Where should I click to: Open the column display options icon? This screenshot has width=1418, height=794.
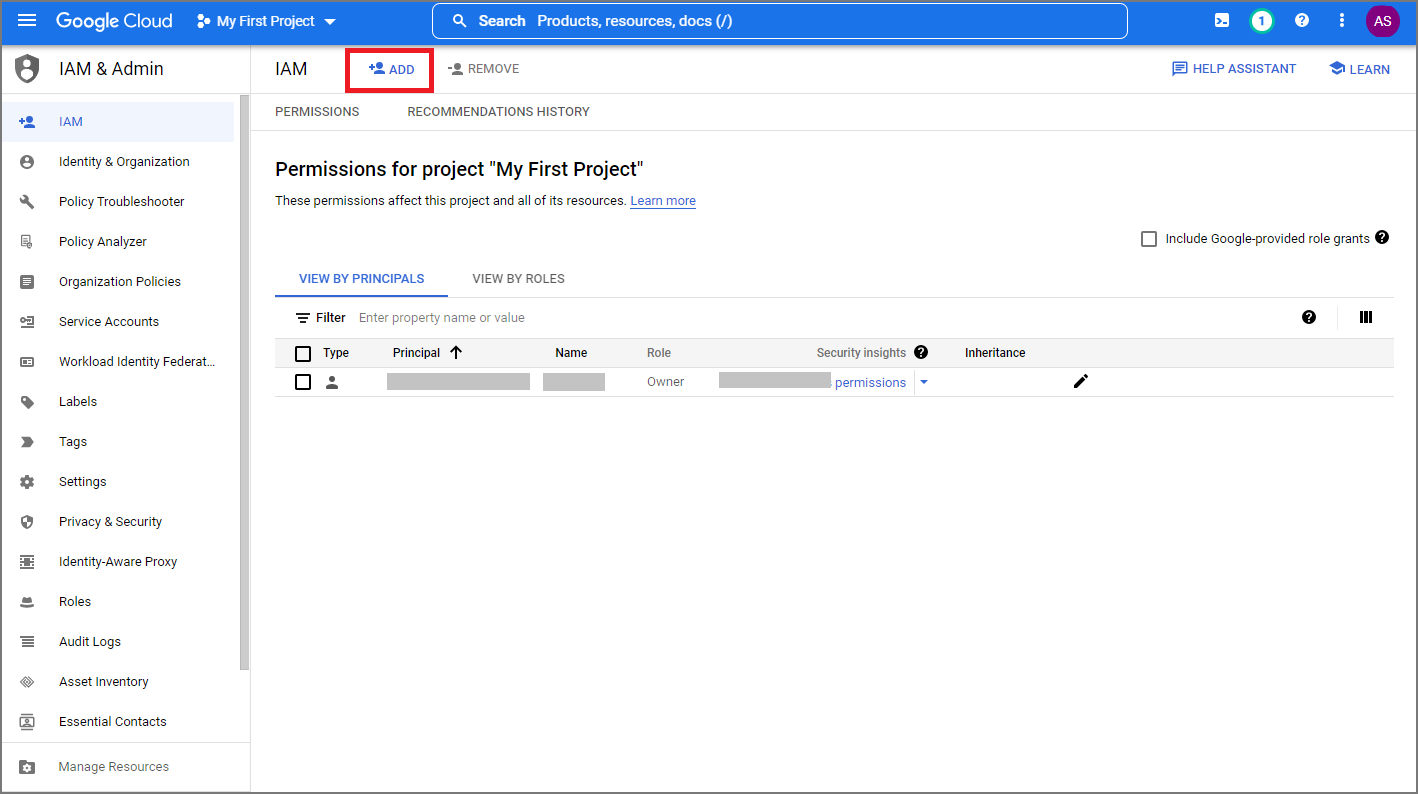pos(1366,317)
